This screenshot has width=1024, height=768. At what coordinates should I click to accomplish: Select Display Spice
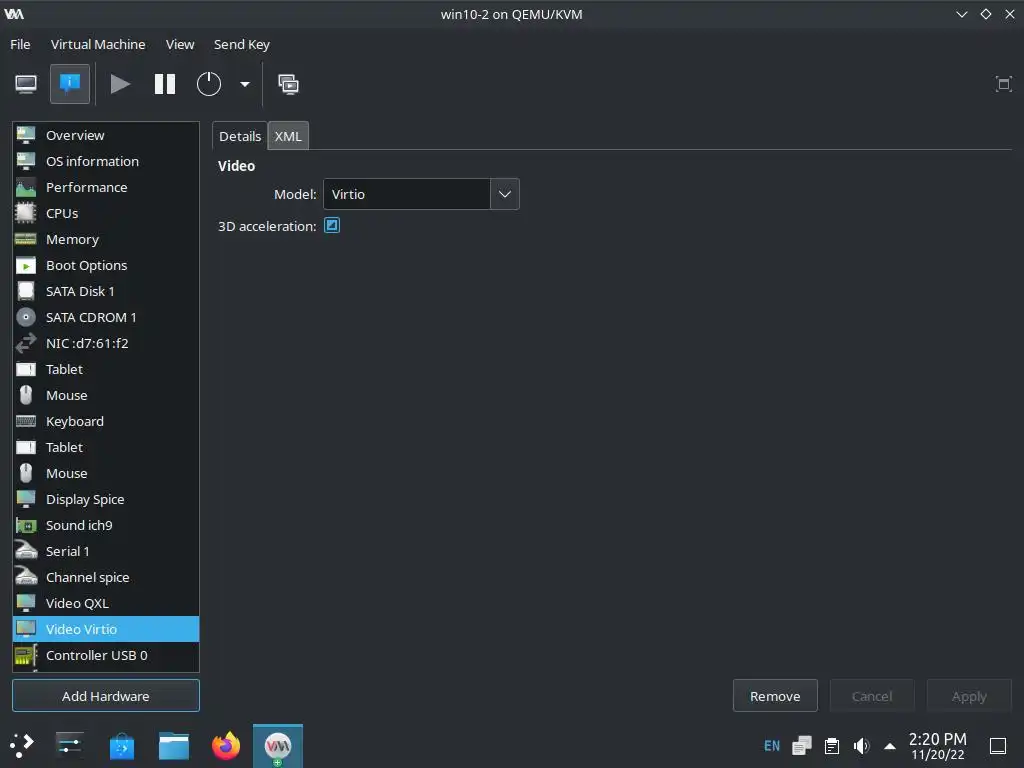coord(106,500)
